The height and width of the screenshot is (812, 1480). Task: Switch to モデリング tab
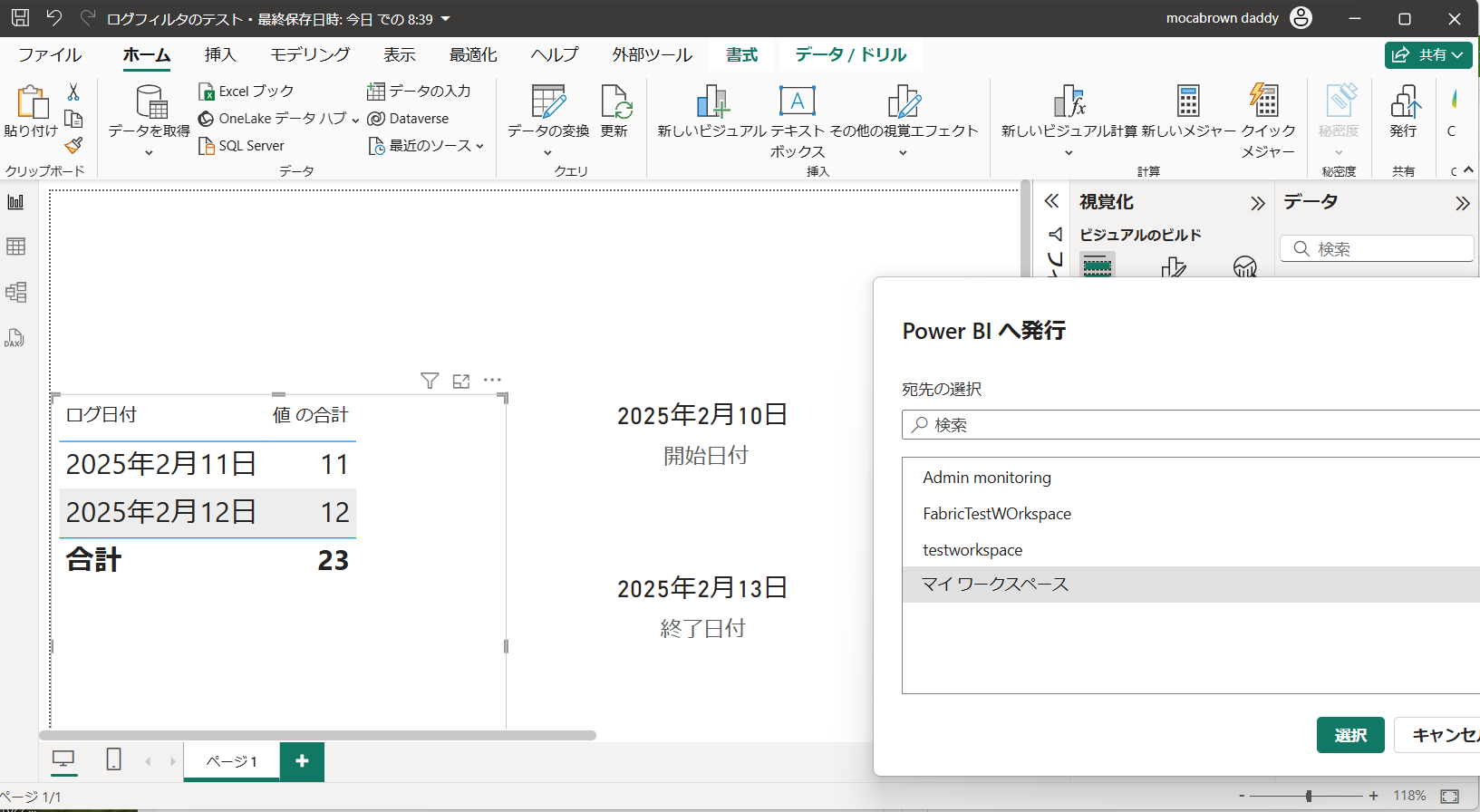tap(310, 54)
